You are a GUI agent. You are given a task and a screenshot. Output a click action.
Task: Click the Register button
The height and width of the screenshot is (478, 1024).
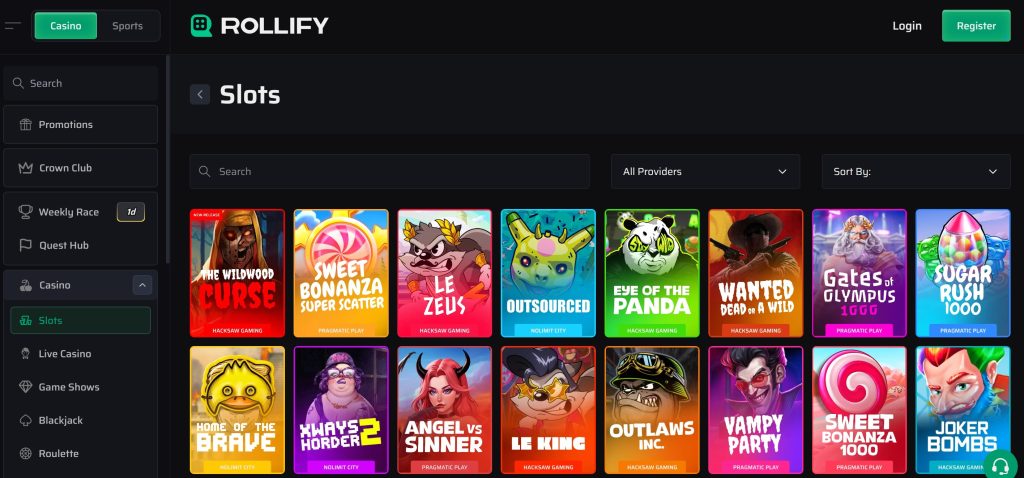(976, 26)
